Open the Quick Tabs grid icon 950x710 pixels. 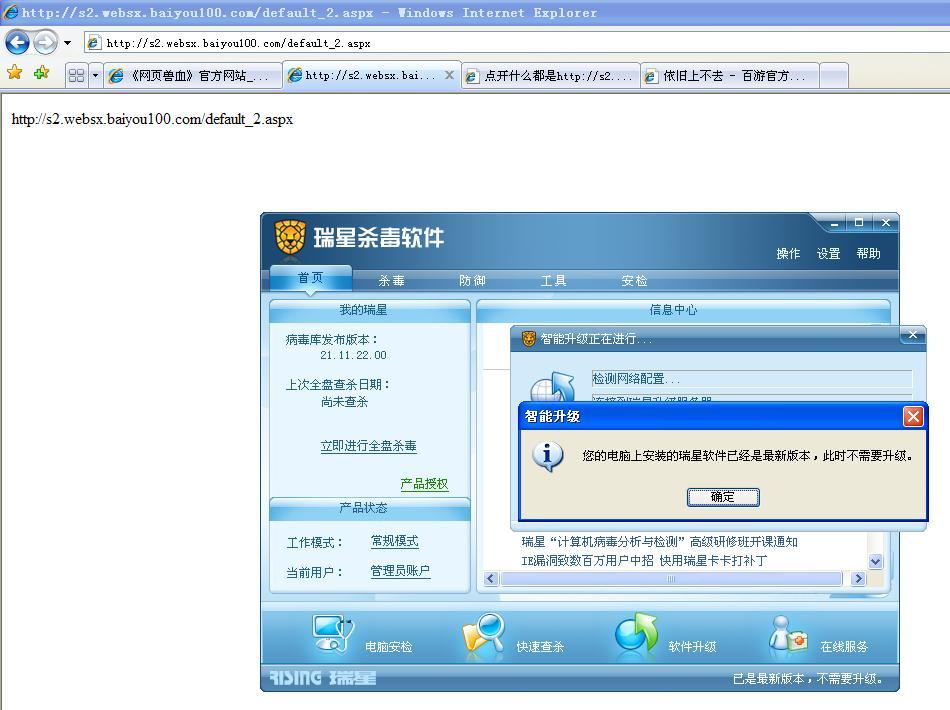pyautogui.click(x=76, y=76)
